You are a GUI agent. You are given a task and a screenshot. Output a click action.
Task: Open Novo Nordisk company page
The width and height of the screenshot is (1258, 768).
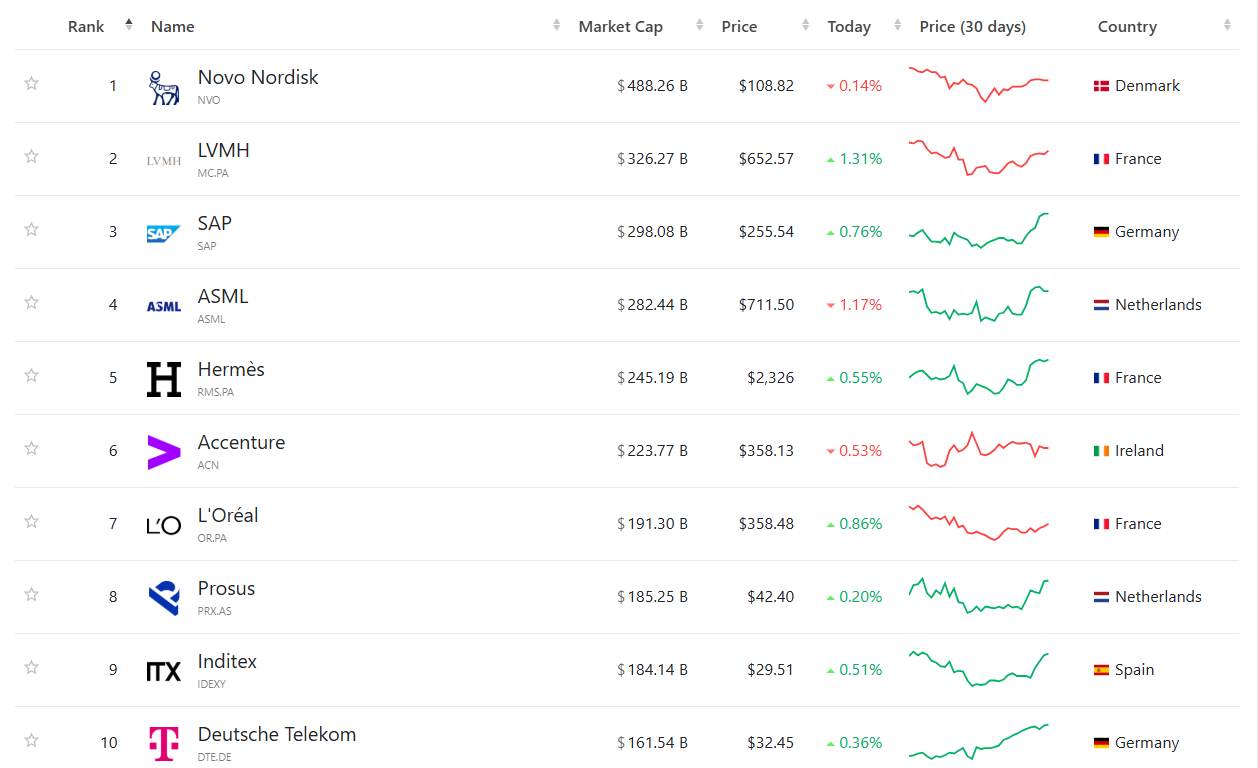[x=258, y=77]
